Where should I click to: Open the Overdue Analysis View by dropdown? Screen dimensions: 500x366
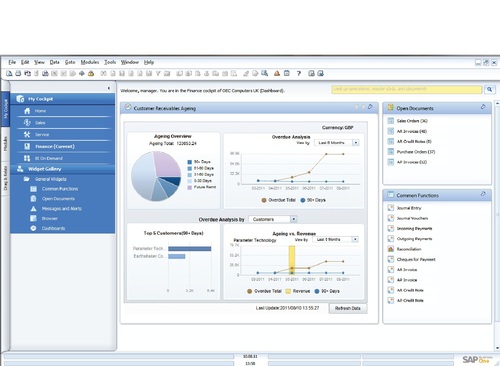click(356, 143)
